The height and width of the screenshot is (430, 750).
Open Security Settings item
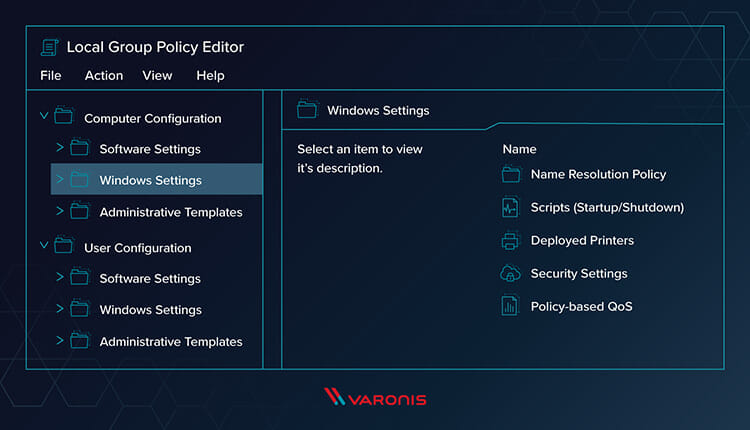(x=579, y=274)
